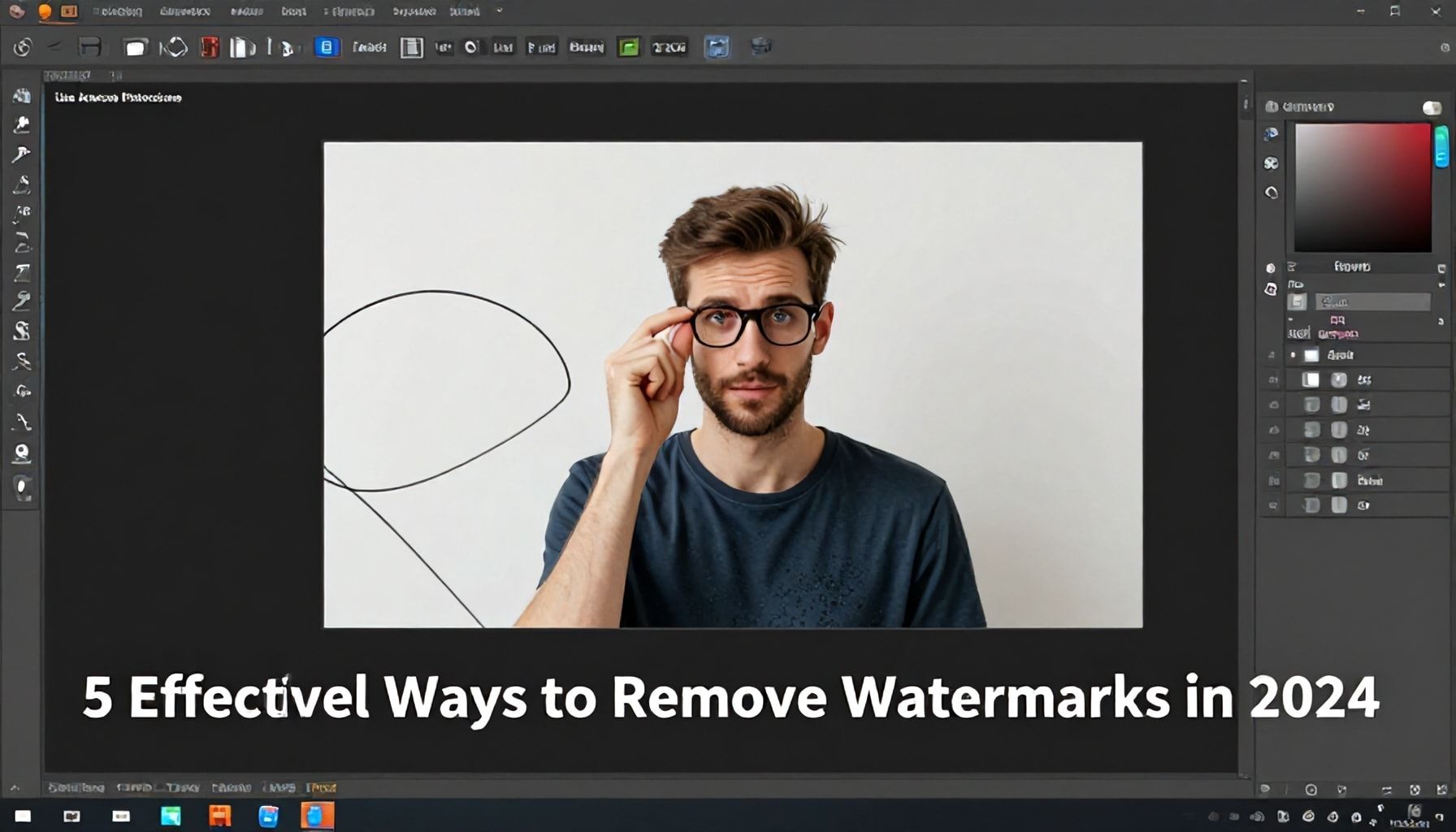The width and height of the screenshot is (1456, 832).
Task: Click the red icon in top toolbar
Action: (210, 47)
